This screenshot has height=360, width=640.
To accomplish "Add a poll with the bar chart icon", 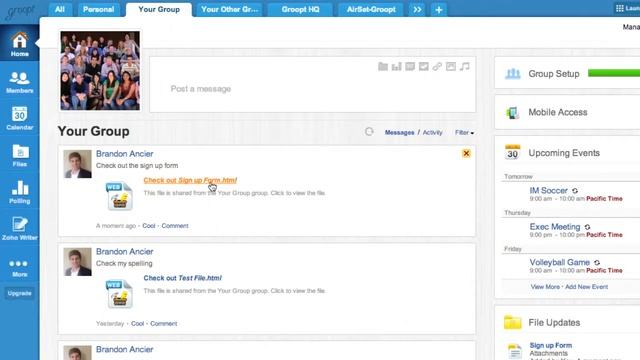I will tap(396, 67).
